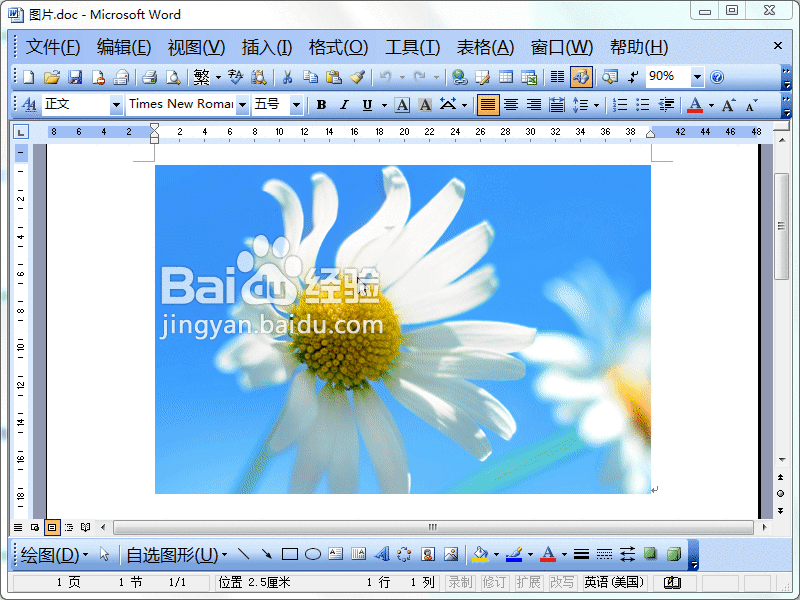Click the 英语(美国) language indicator

tap(614, 582)
